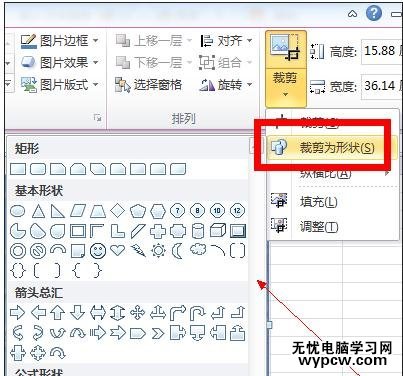This screenshot has width=403, height=376.
Task: Select the plain Rectangle shape
Action: (18, 169)
